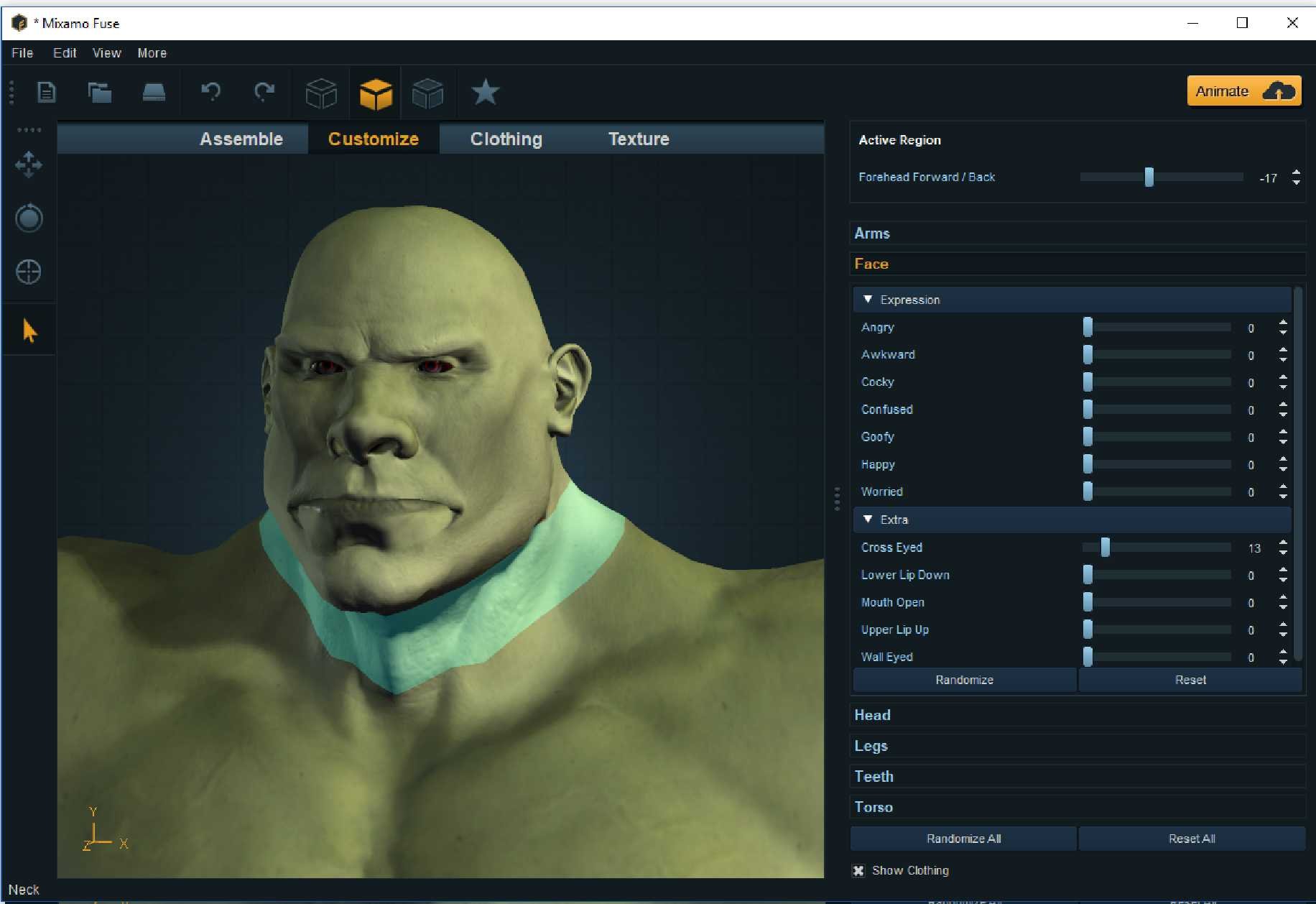
Task: Click the Happy expression slider
Action: pos(1157,465)
